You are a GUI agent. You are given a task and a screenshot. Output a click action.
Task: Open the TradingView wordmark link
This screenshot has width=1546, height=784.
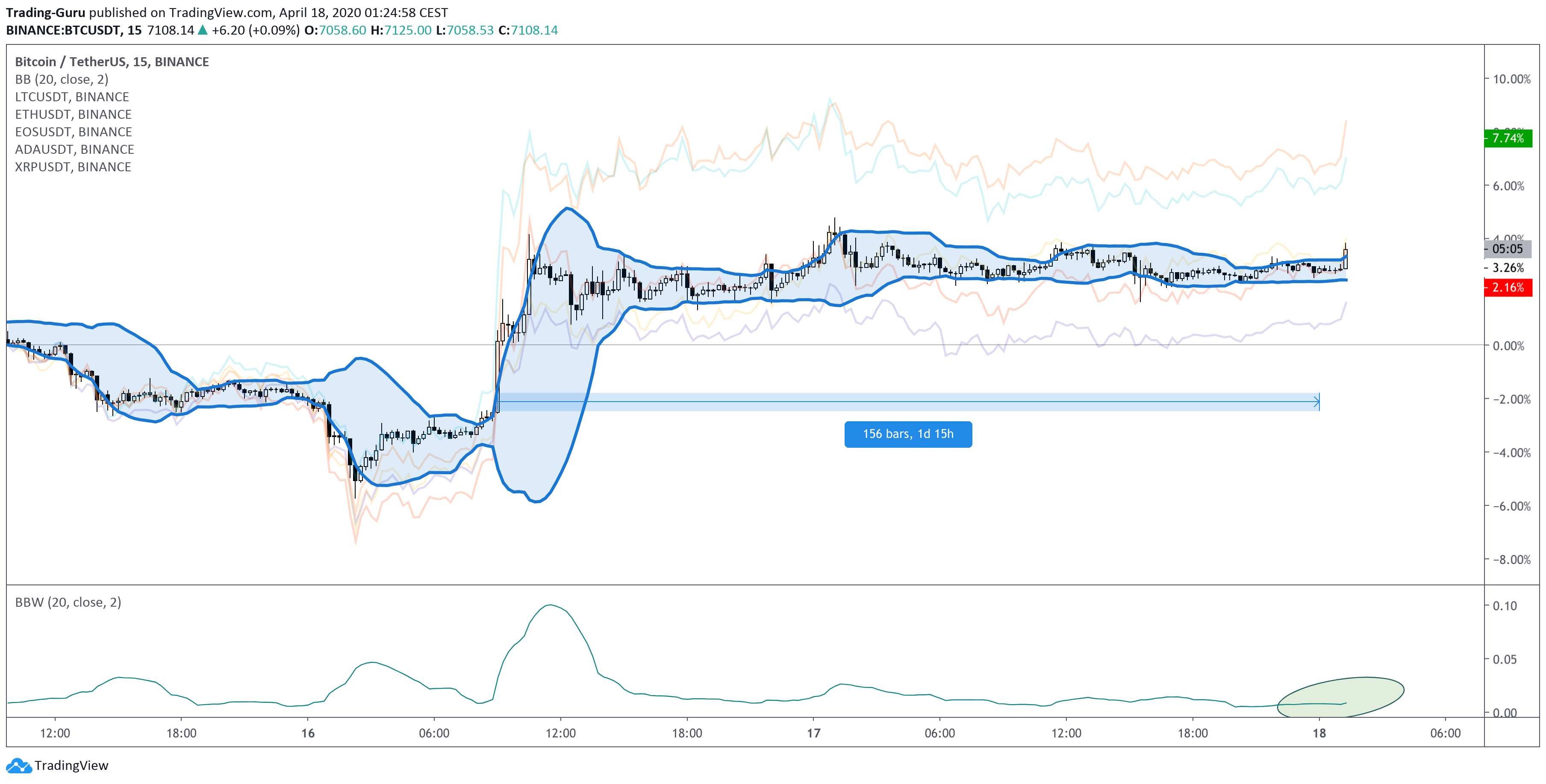pyautogui.click(x=71, y=765)
